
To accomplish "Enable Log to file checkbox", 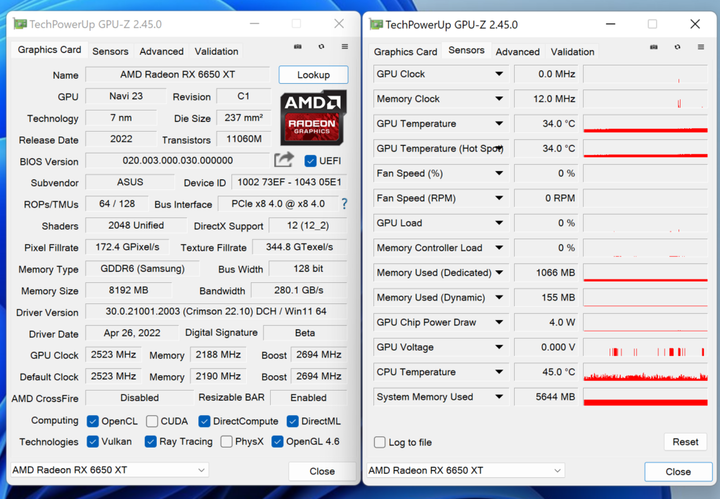I will click(380, 442).
